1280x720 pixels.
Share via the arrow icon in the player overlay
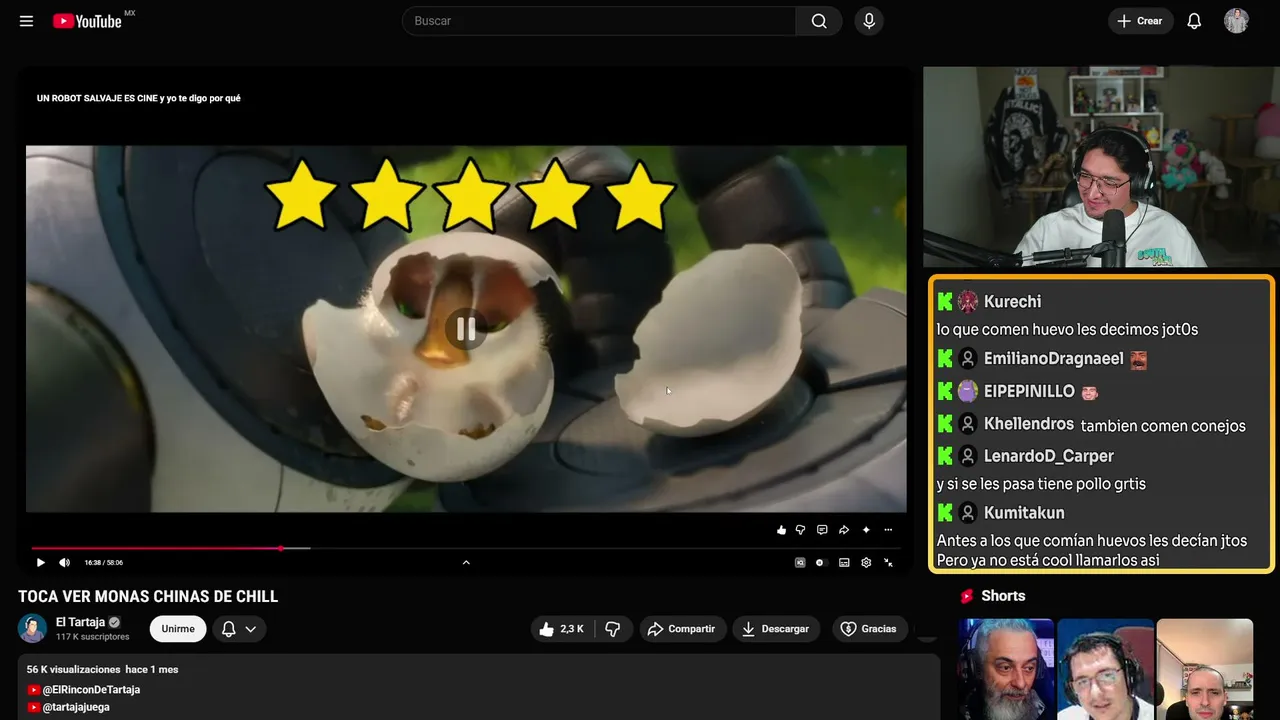point(844,530)
